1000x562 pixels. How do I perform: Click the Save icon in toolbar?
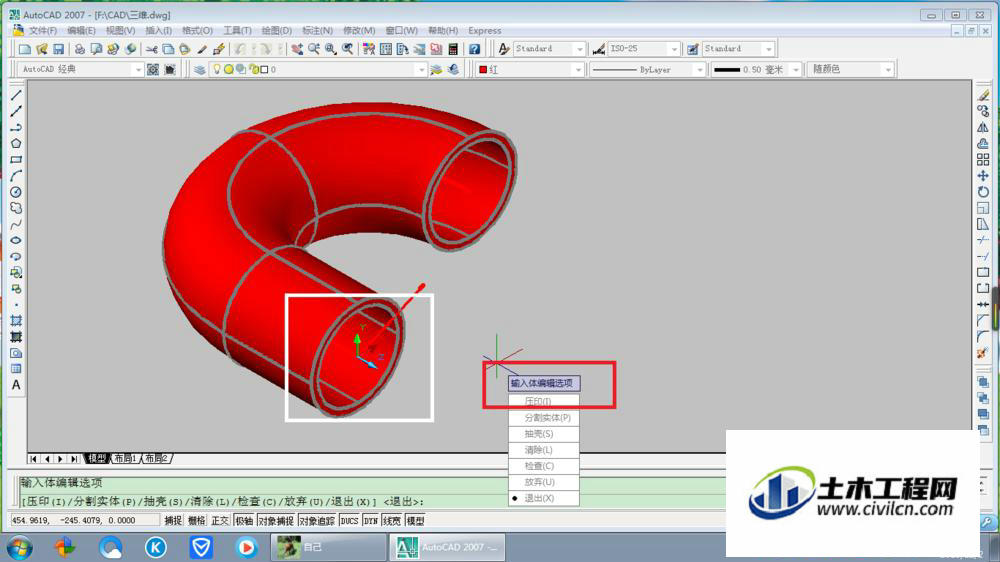click(x=59, y=49)
